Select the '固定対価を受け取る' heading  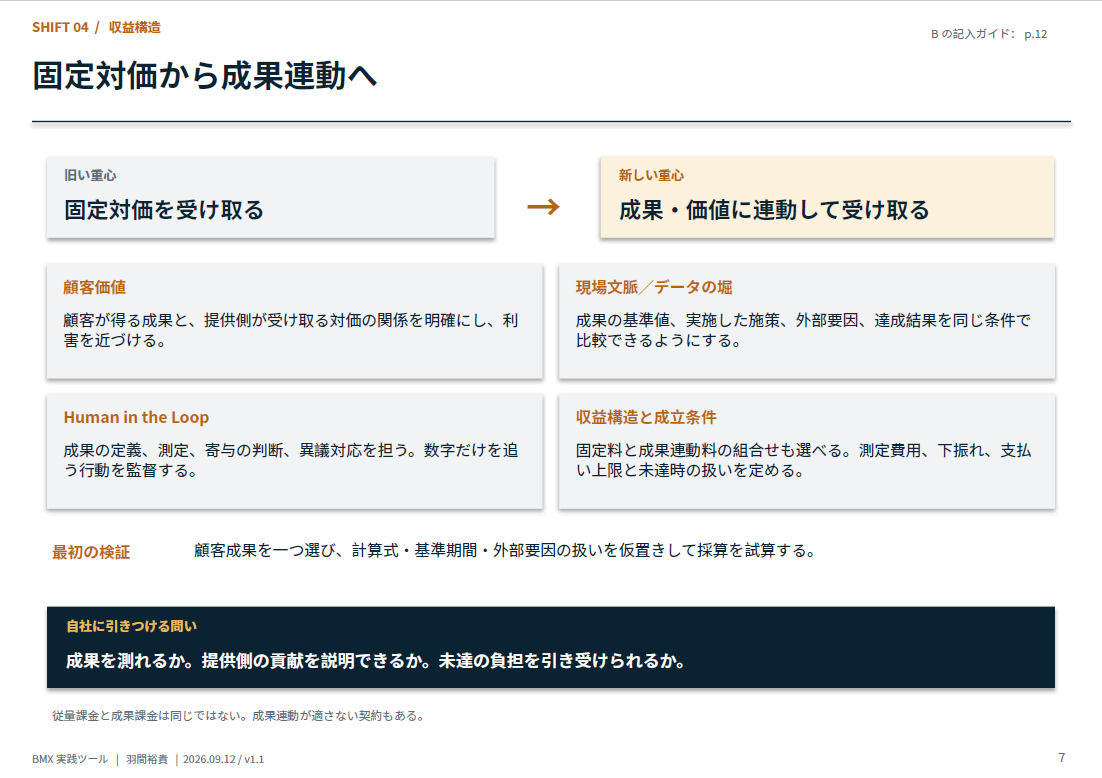(164, 209)
